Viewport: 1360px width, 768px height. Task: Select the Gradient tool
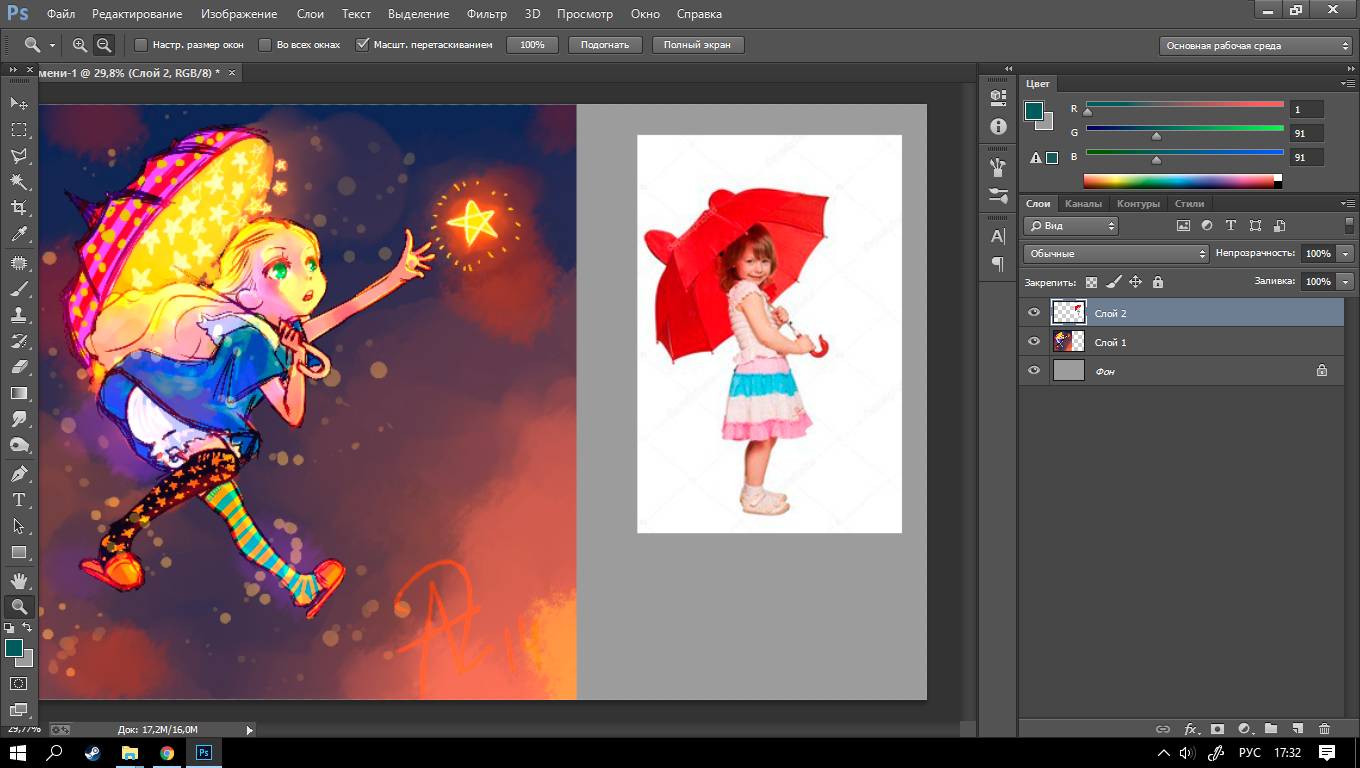tap(19, 392)
